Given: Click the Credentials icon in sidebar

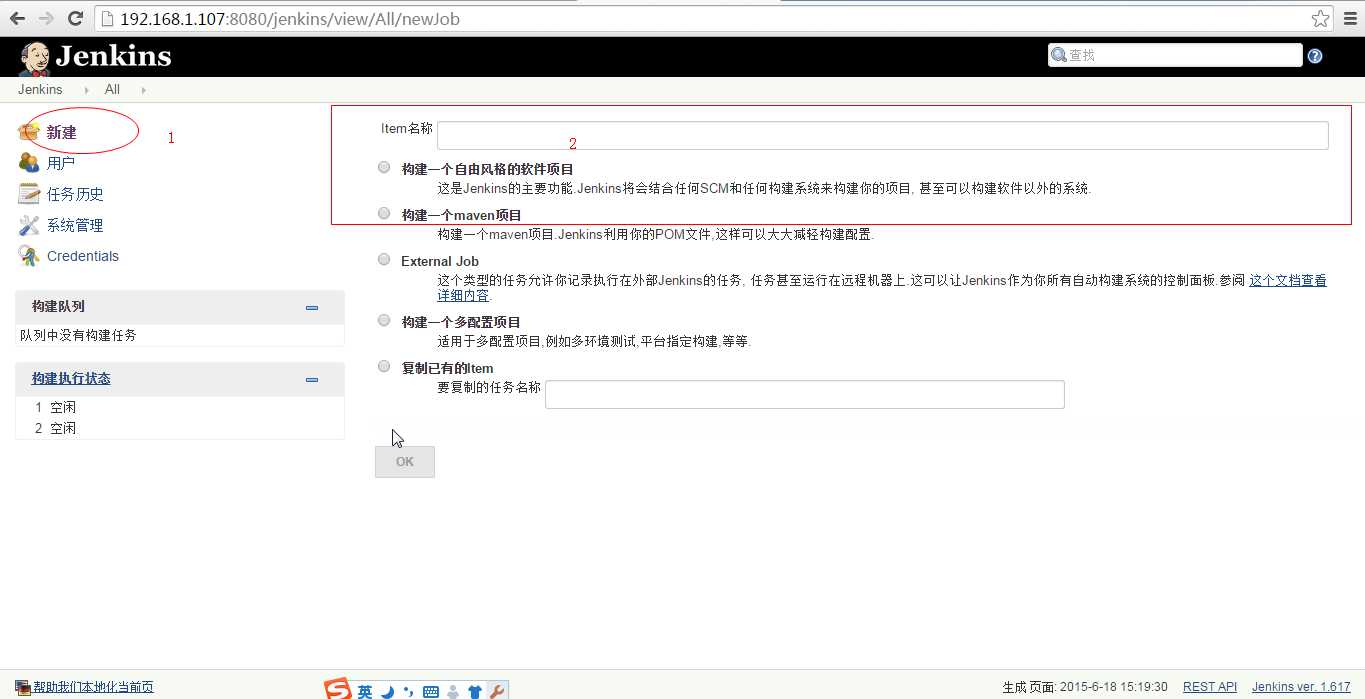Looking at the screenshot, I should coord(29,256).
